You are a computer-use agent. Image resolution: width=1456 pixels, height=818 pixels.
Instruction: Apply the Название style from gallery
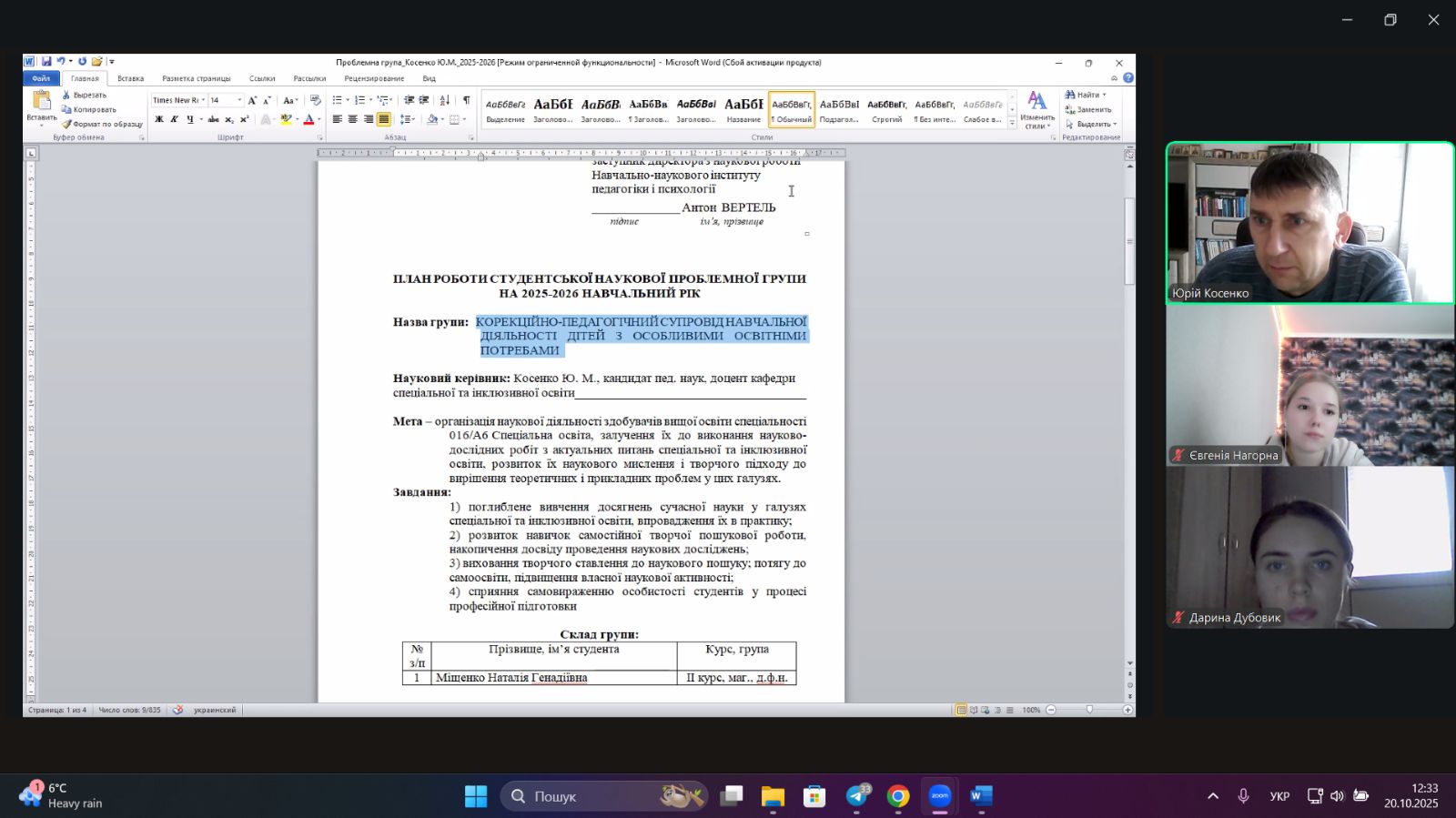(x=743, y=109)
